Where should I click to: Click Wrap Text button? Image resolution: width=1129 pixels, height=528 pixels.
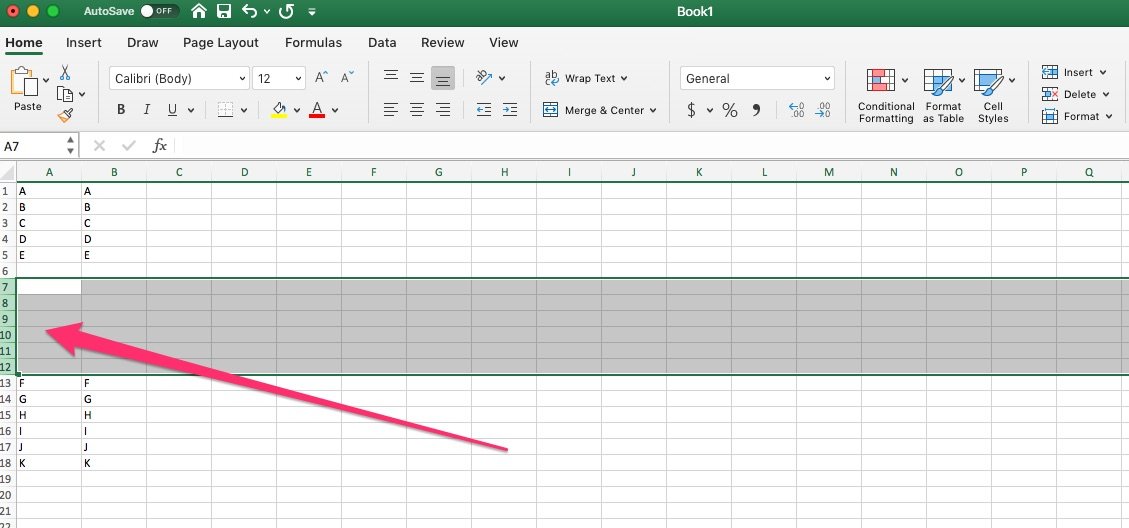pos(585,78)
